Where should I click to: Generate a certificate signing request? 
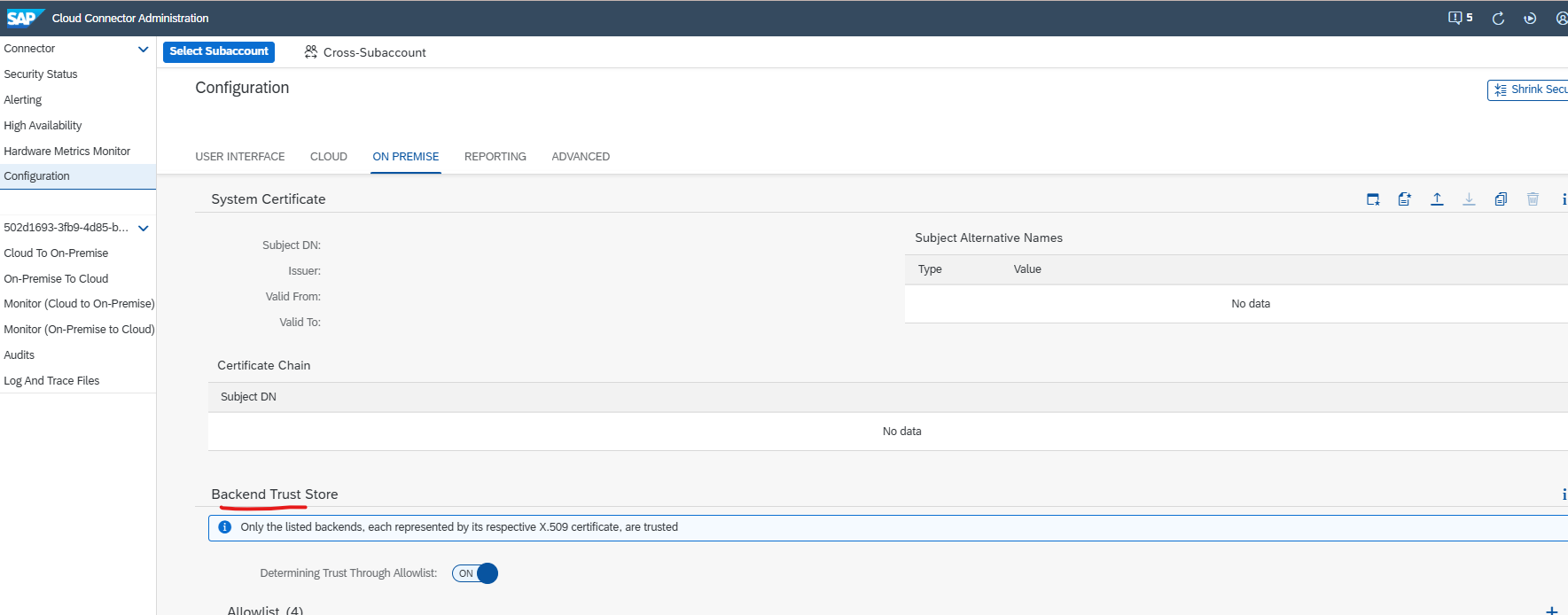click(1405, 199)
